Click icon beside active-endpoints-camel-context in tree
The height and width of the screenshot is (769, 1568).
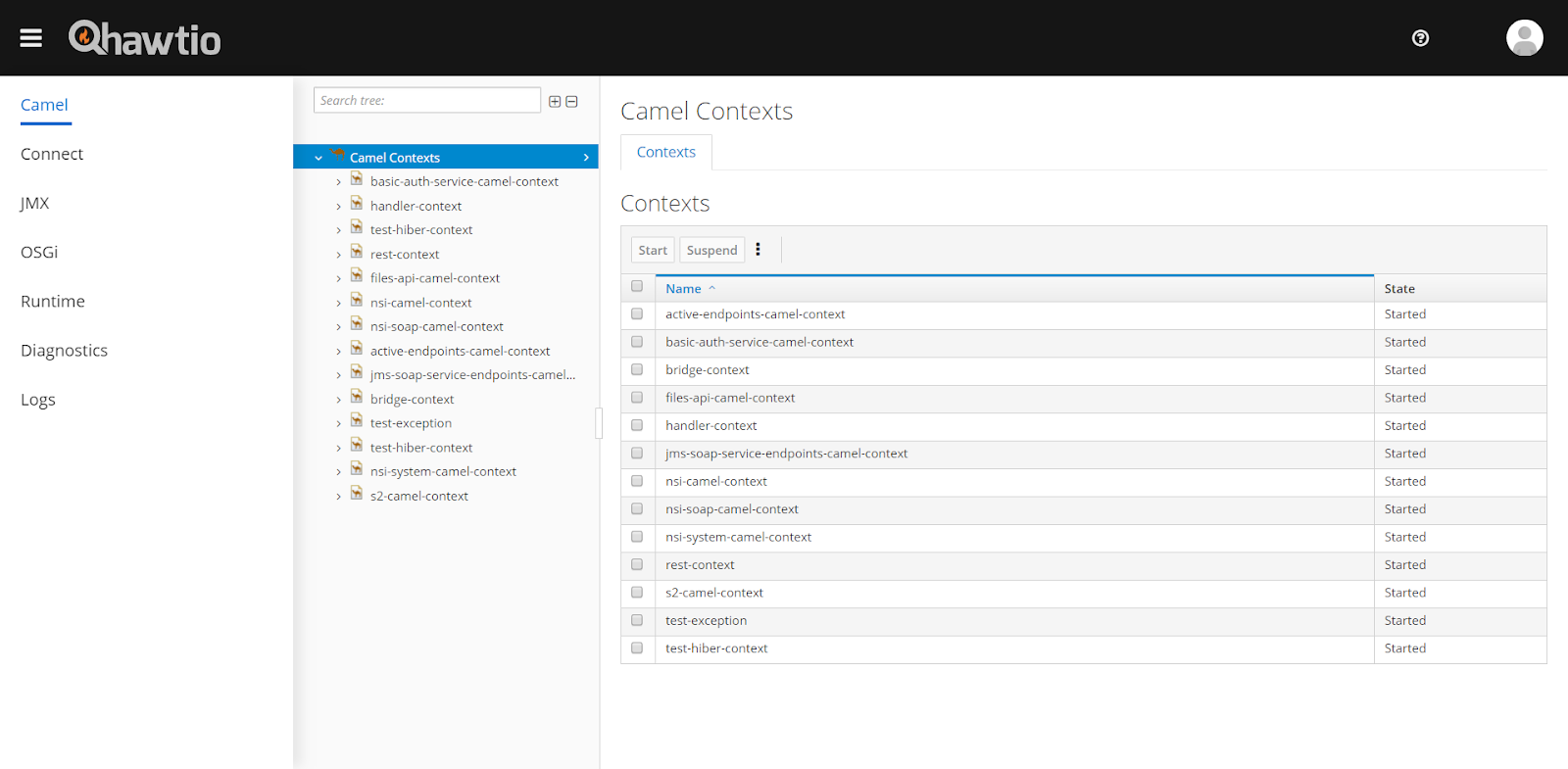click(357, 349)
